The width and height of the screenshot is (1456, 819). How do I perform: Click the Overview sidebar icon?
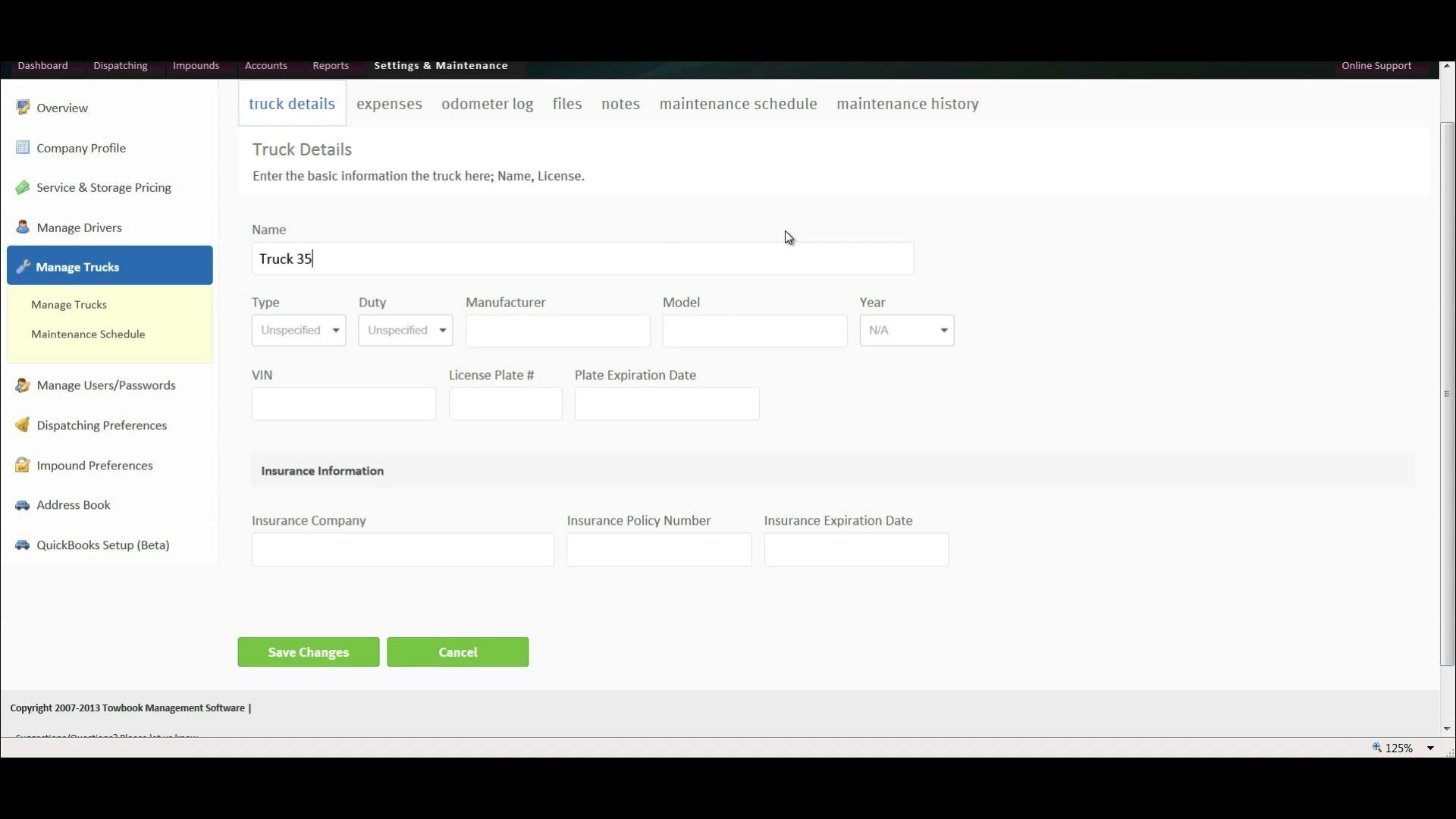click(x=23, y=108)
